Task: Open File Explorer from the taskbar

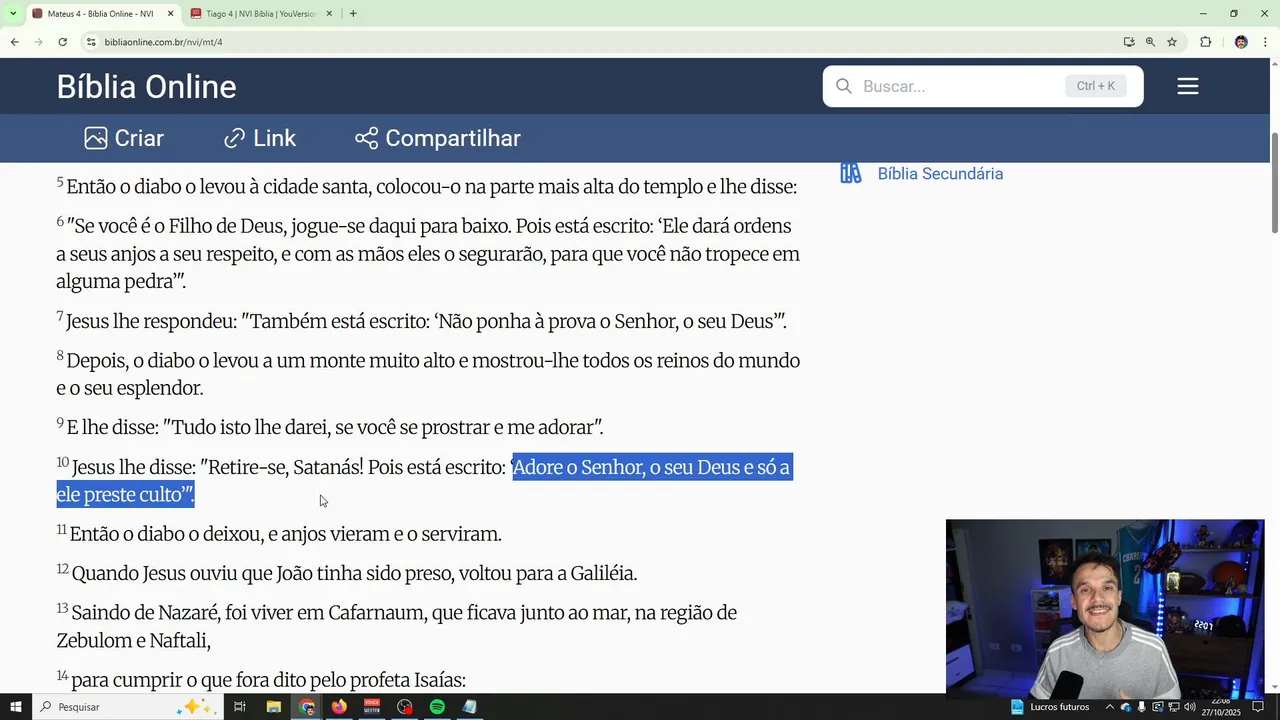Action: pos(273,707)
